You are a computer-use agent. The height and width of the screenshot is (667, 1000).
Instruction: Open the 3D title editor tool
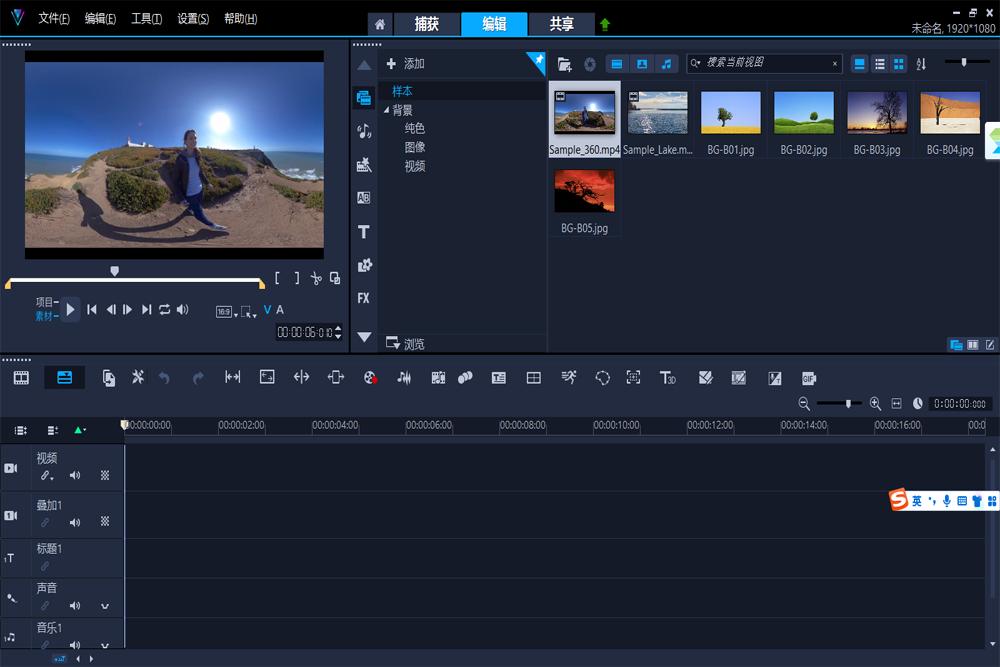[x=668, y=377]
